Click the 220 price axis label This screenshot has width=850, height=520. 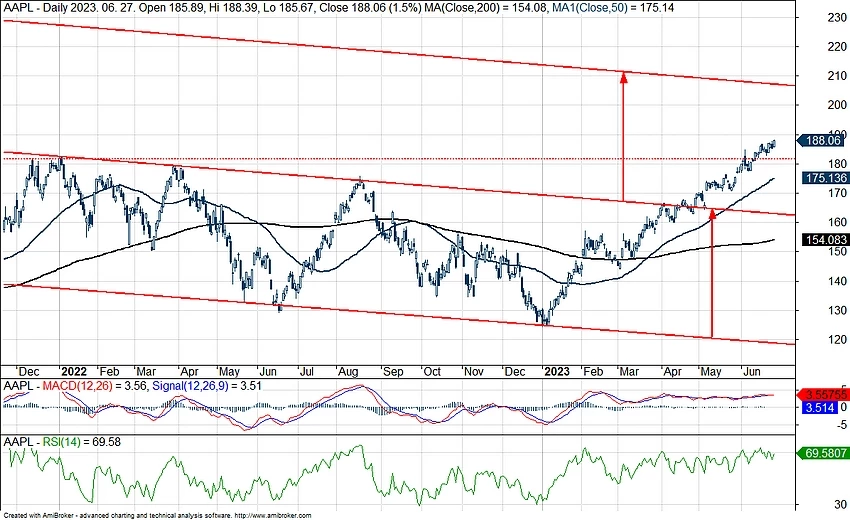tap(836, 47)
